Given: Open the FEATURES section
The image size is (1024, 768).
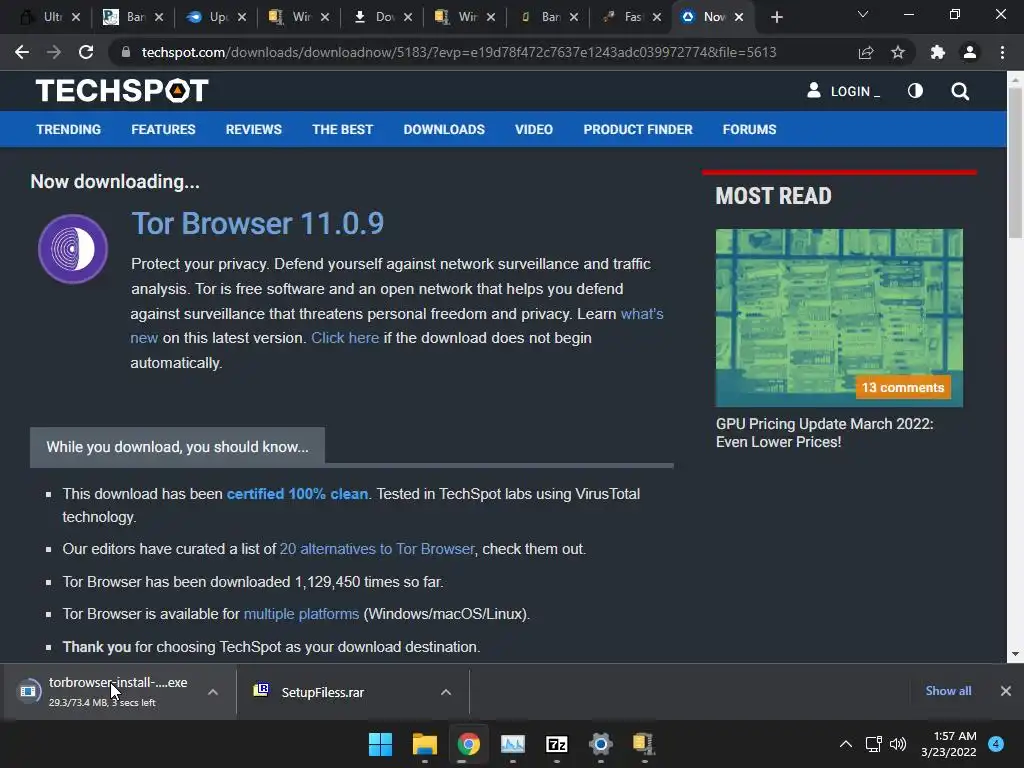Looking at the screenshot, I should point(163,129).
